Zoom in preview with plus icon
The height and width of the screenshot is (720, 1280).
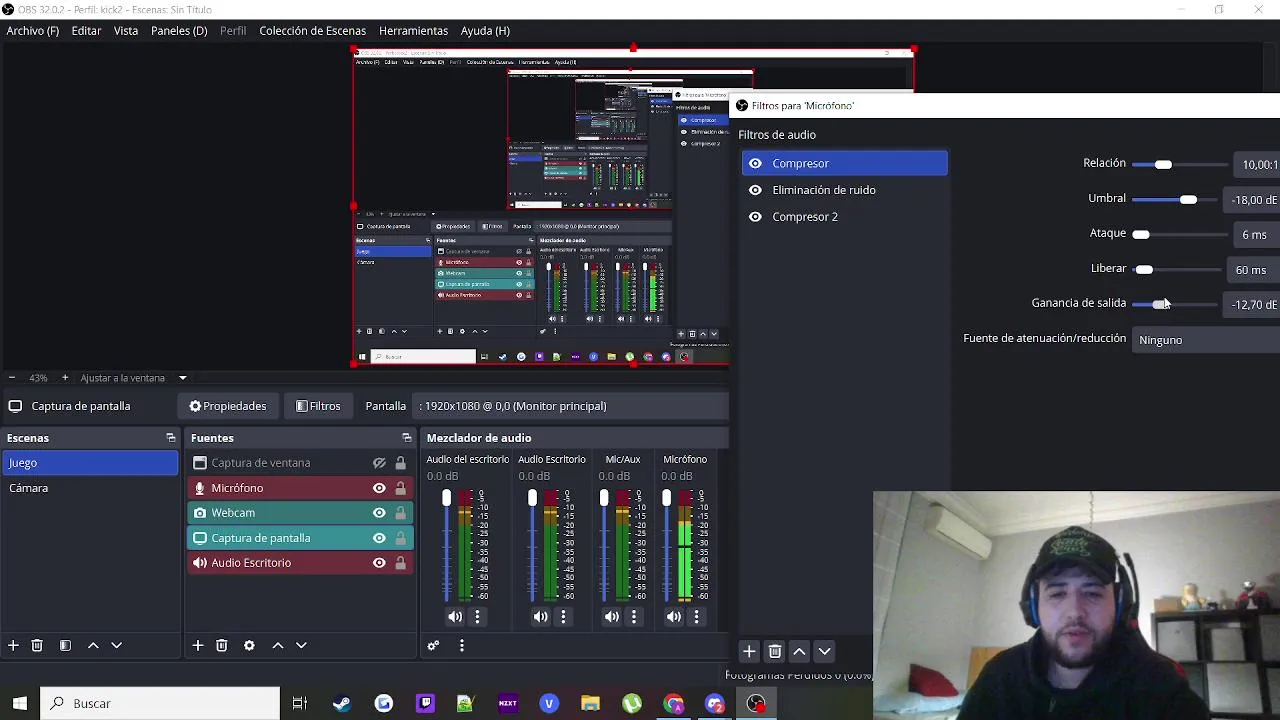pos(65,378)
